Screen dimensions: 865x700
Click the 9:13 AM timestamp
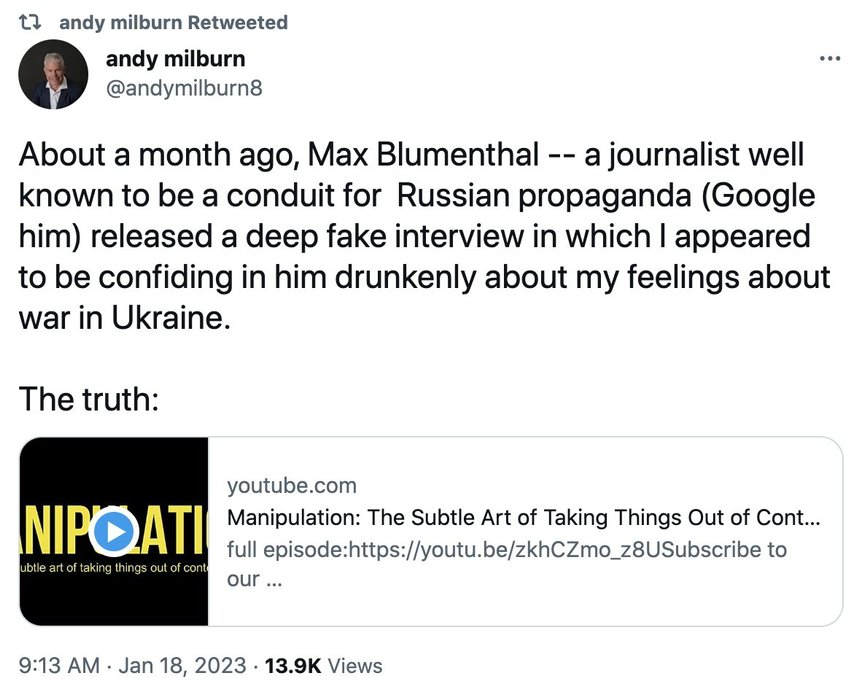pyautogui.click(x=58, y=665)
